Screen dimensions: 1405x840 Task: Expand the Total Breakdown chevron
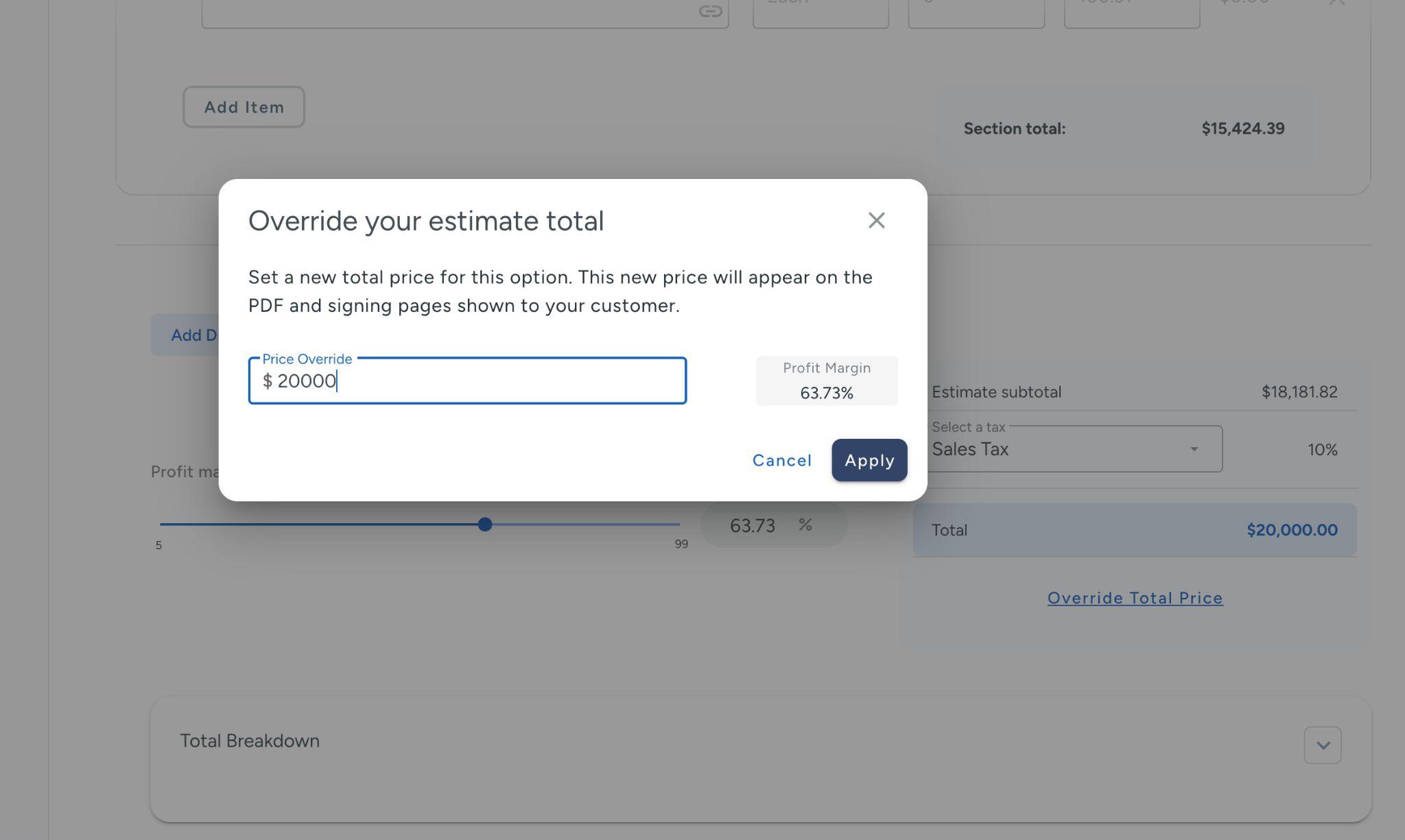pyautogui.click(x=1322, y=745)
